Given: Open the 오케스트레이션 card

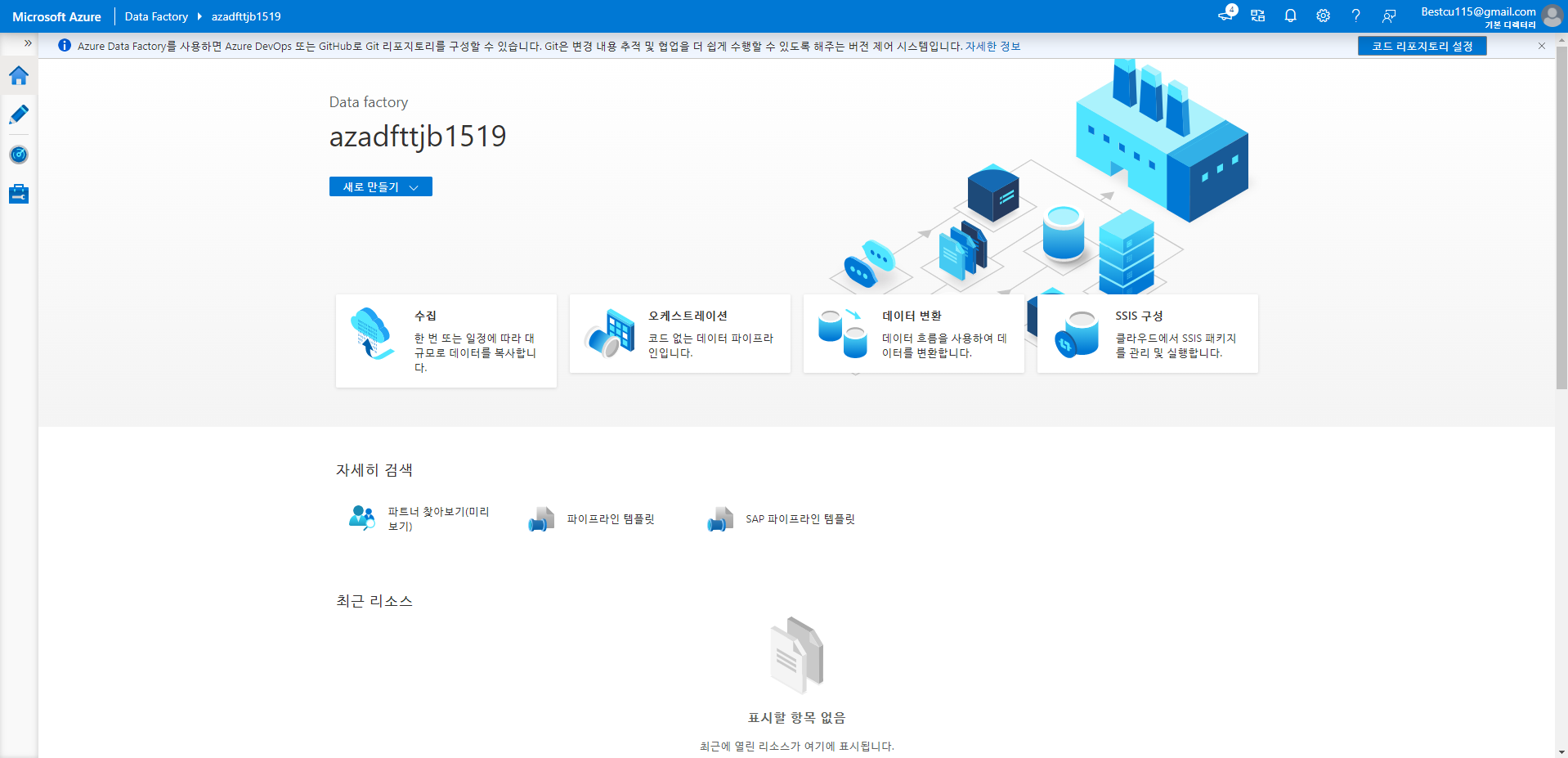Looking at the screenshot, I should 680,334.
